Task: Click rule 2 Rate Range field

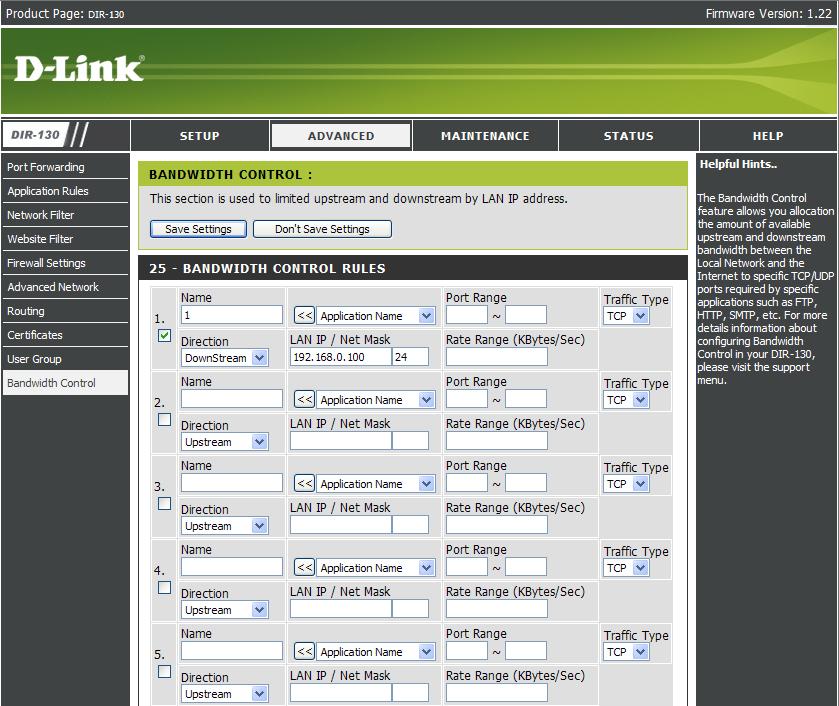Action: (497, 441)
